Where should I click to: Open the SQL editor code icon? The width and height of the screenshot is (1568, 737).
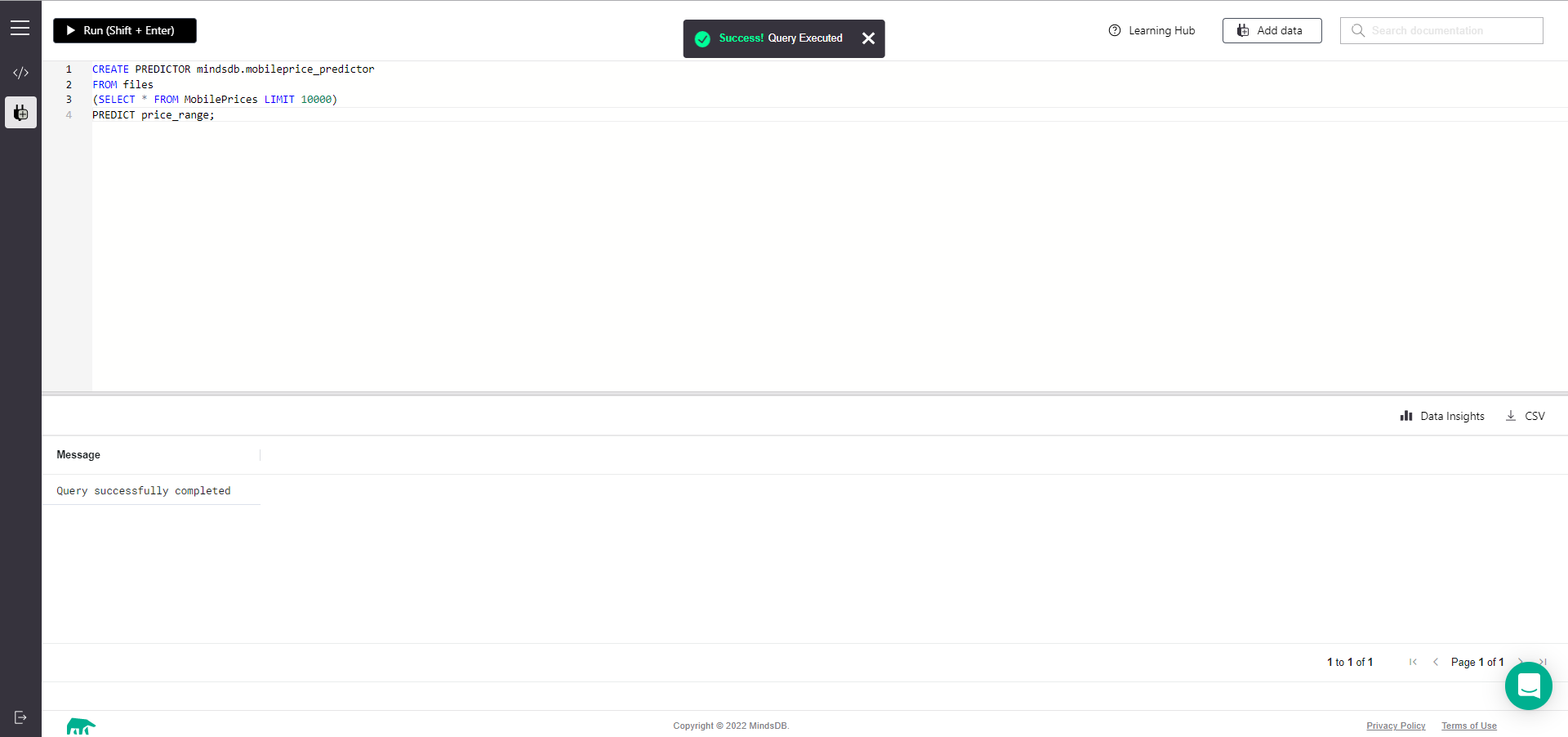coord(20,73)
